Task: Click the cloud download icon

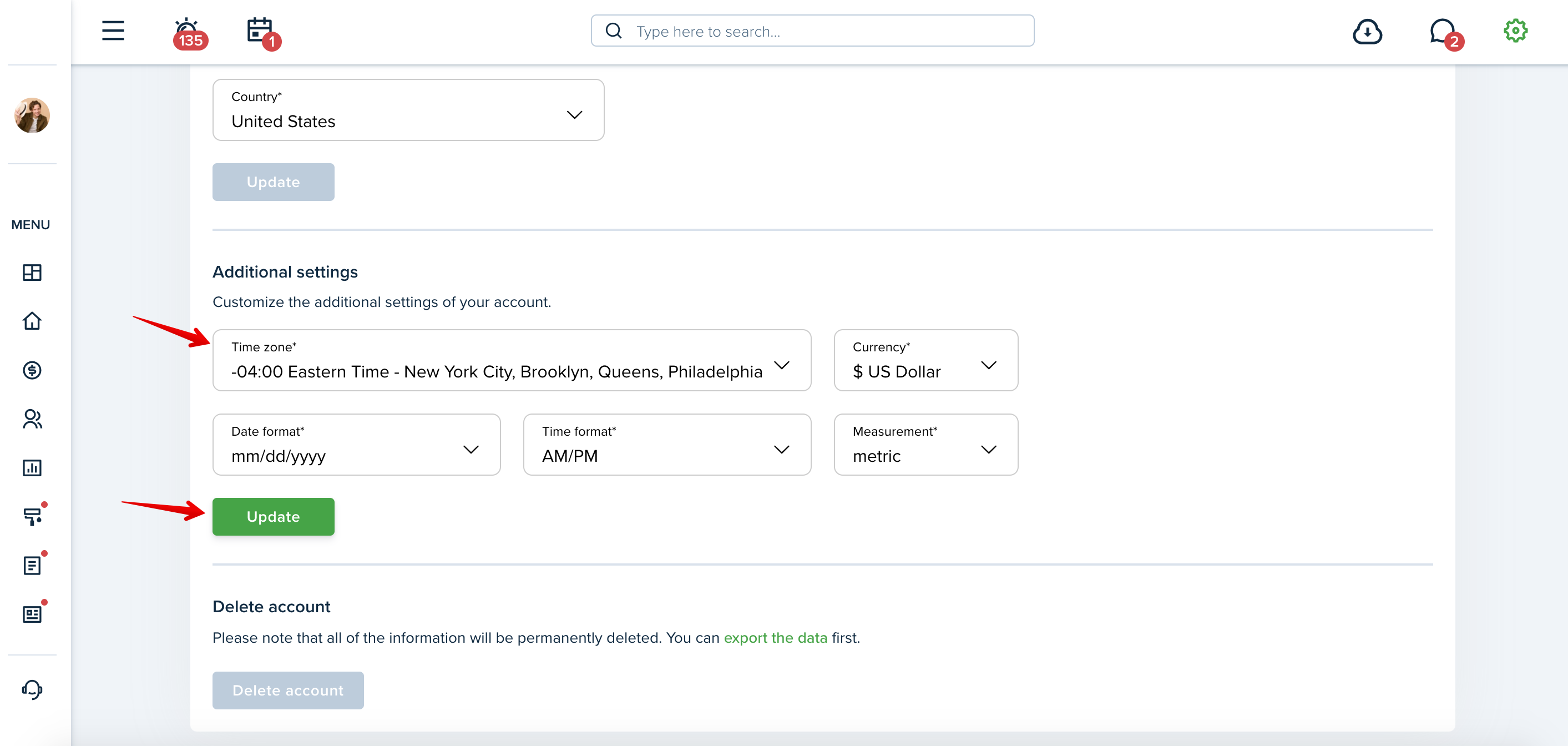Action: coord(1367,31)
